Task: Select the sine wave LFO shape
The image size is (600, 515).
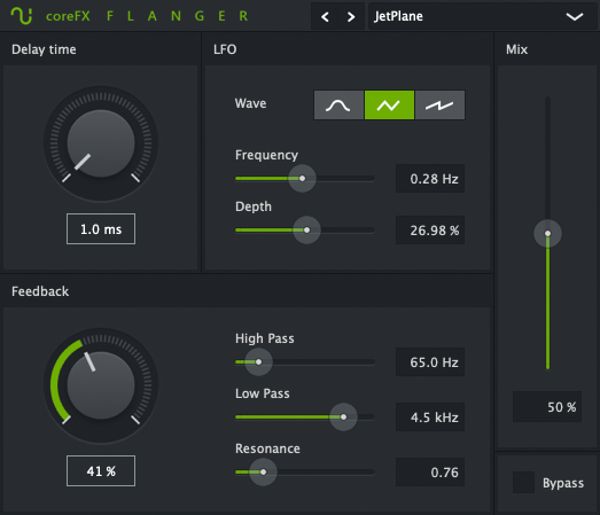Action: tap(338, 105)
